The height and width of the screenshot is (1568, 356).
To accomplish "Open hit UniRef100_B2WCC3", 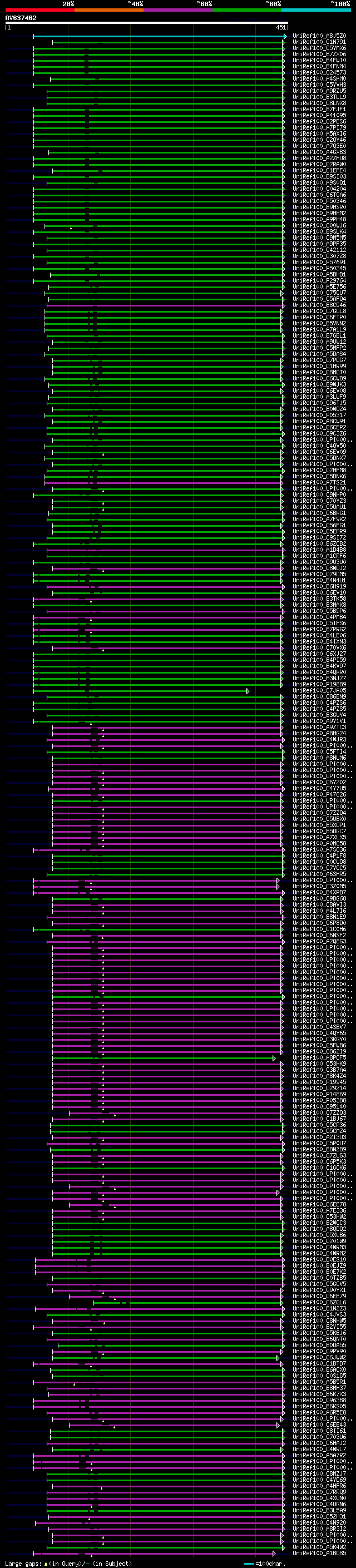I will point(319,1222).
